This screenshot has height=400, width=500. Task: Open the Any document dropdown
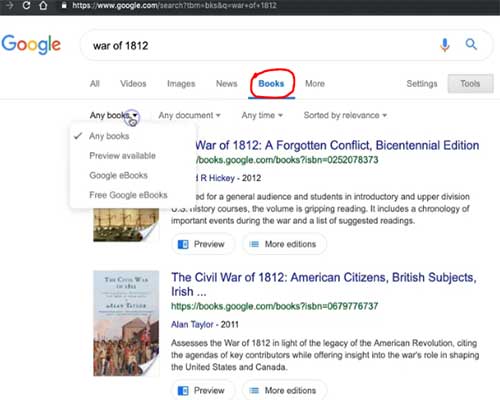[x=189, y=115]
